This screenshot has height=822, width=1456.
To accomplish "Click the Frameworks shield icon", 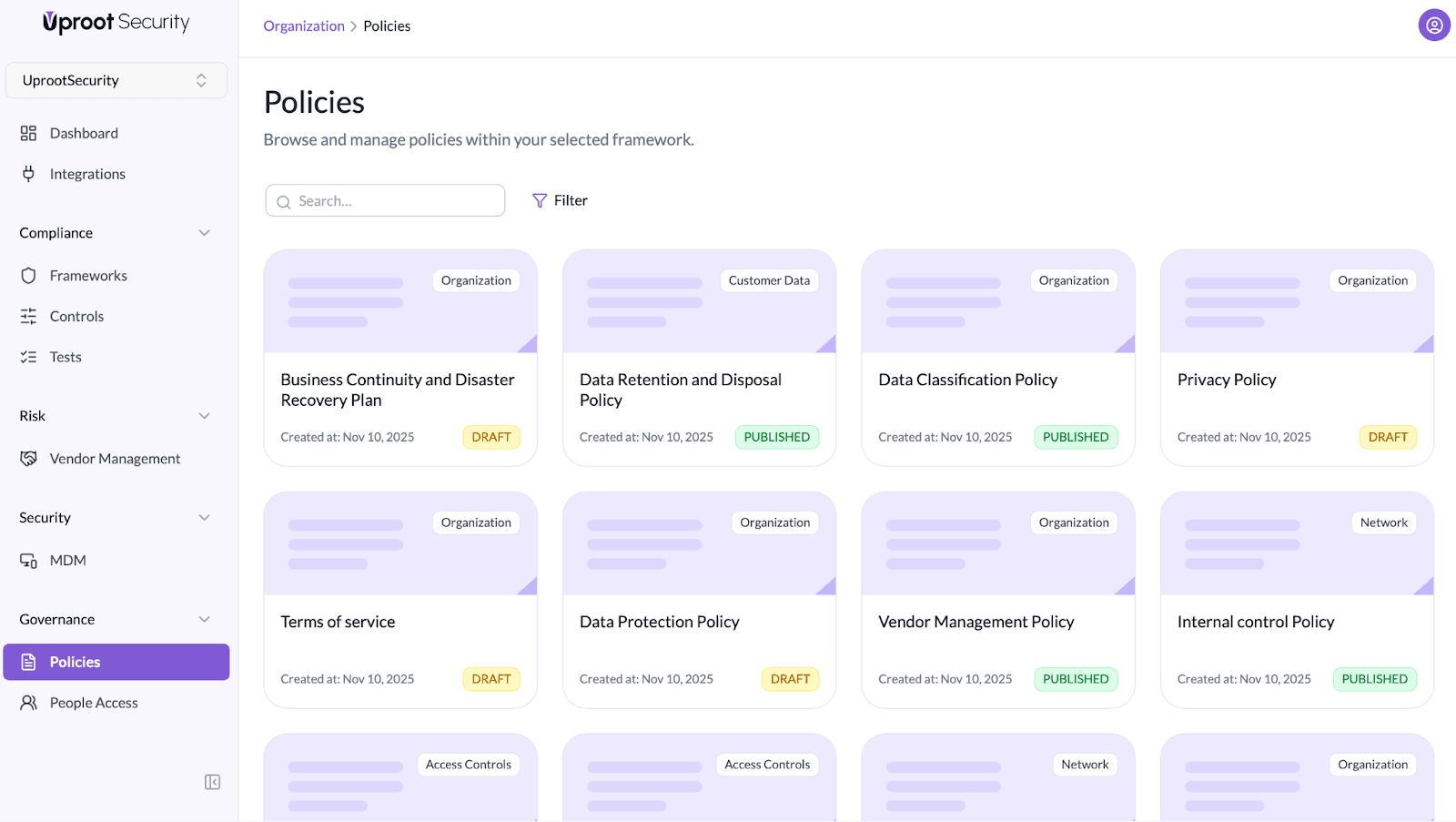I will 28,276.
